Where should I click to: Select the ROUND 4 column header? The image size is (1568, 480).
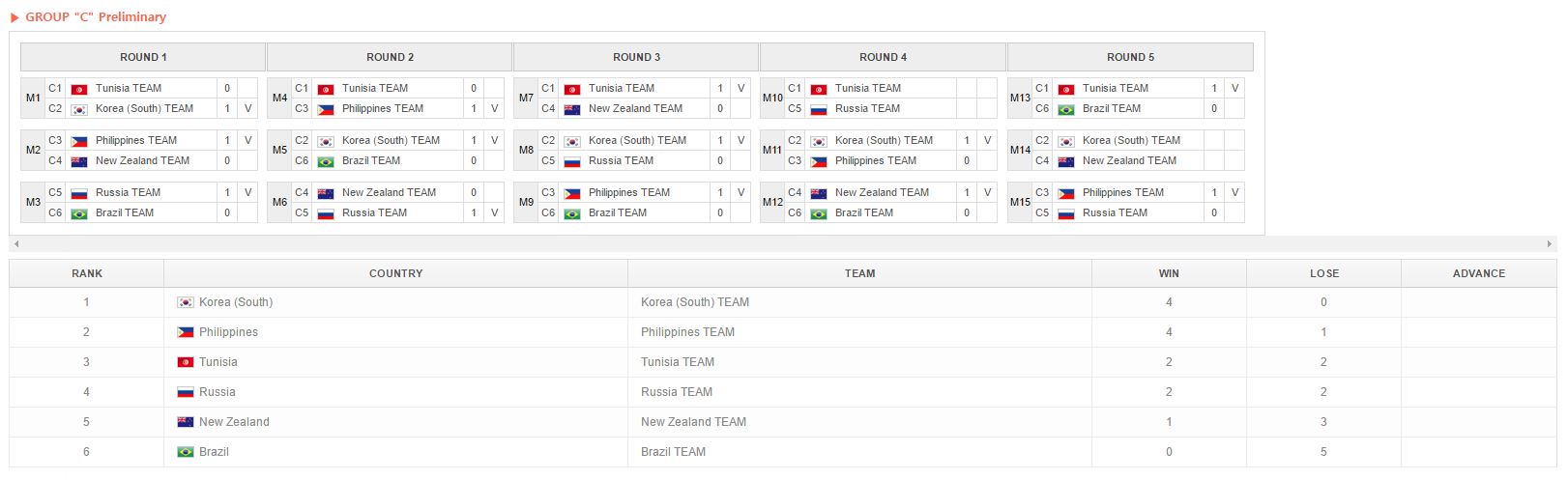pyautogui.click(x=883, y=57)
